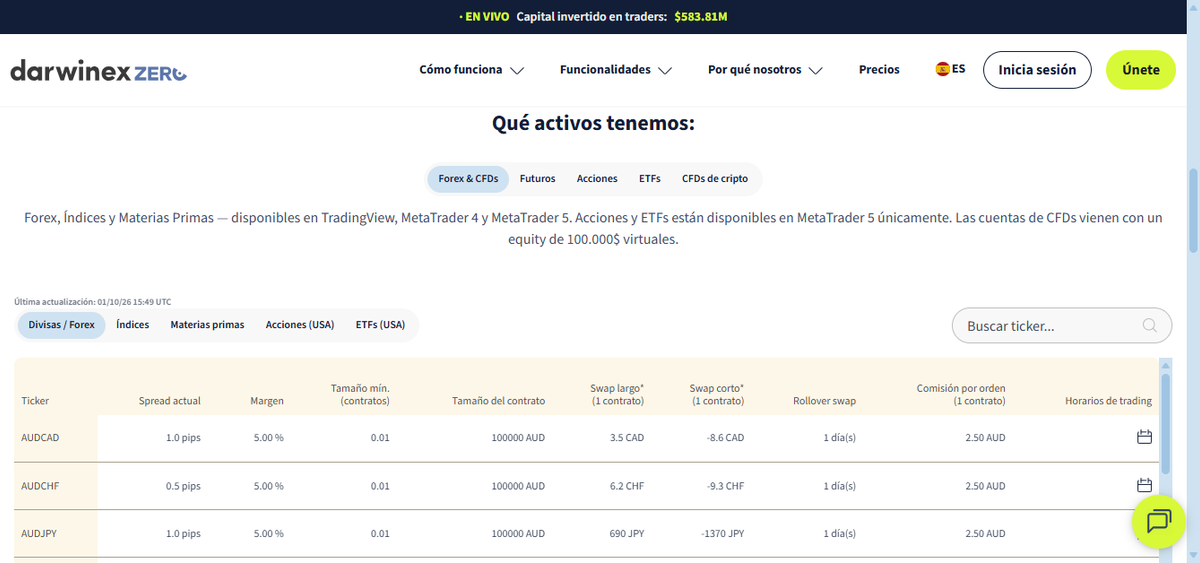
Task: Open AUDCHF trading hours calendar icon
Action: pyautogui.click(x=1145, y=485)
